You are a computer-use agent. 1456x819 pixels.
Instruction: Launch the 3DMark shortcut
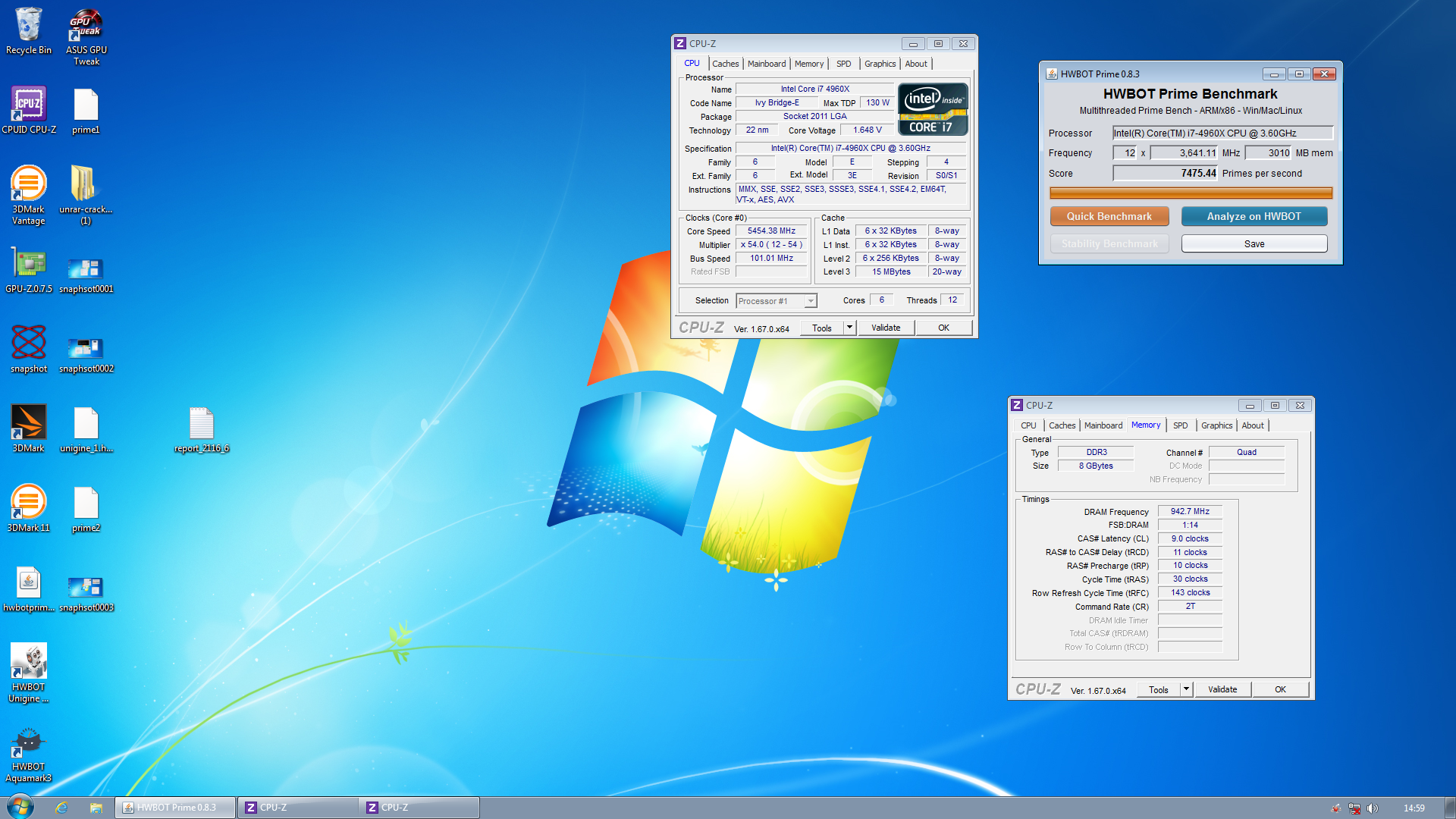pyautogui.click(x=29, y=428)
